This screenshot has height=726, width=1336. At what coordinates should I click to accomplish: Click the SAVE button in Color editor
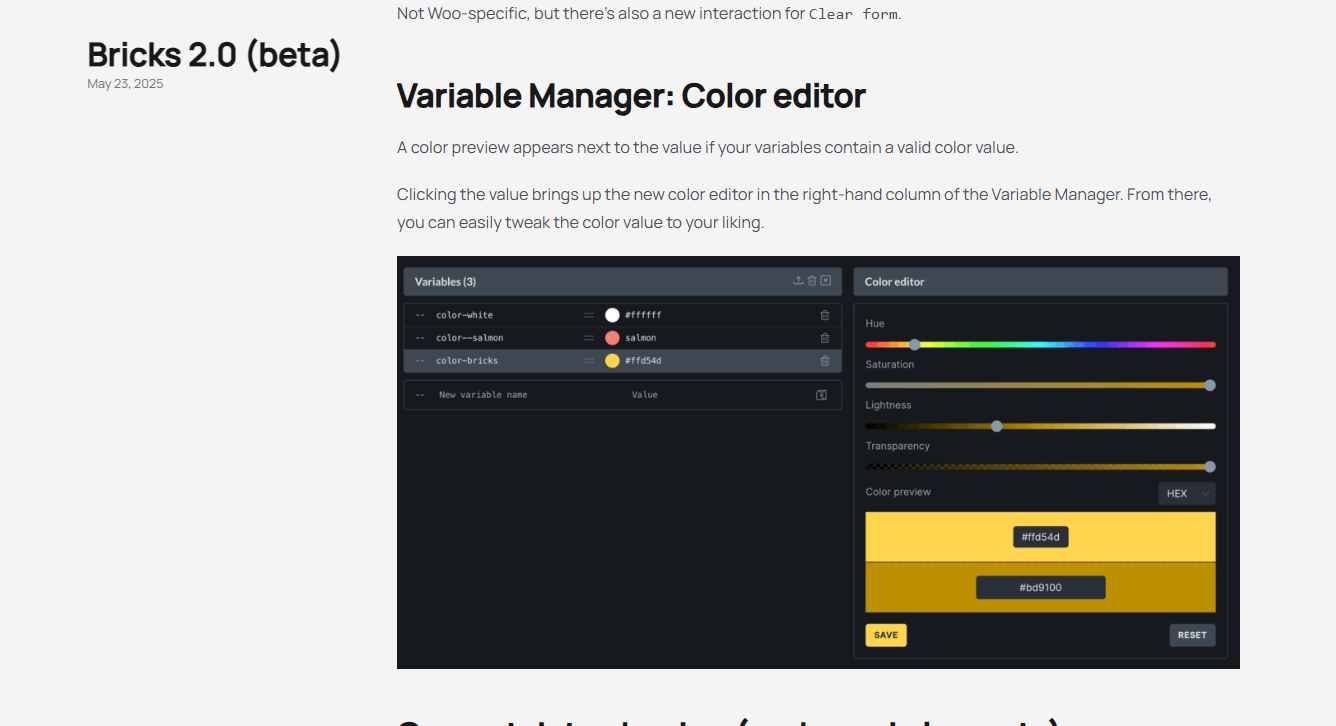click(x=886, y=635)
